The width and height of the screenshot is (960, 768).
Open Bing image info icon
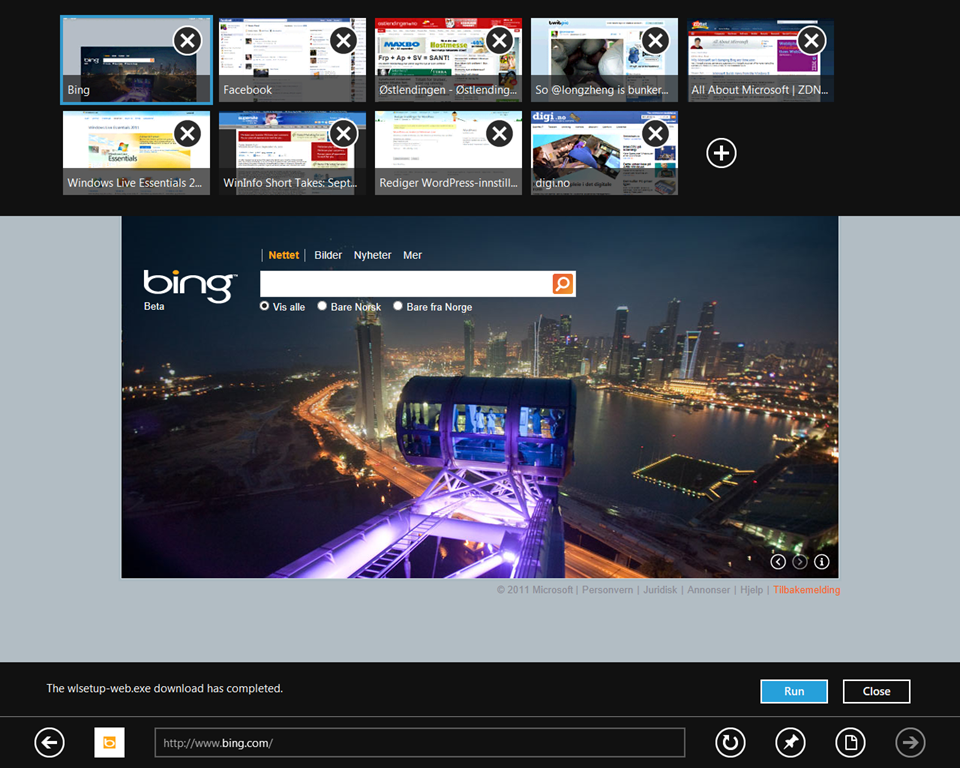[x=822, y=562]
